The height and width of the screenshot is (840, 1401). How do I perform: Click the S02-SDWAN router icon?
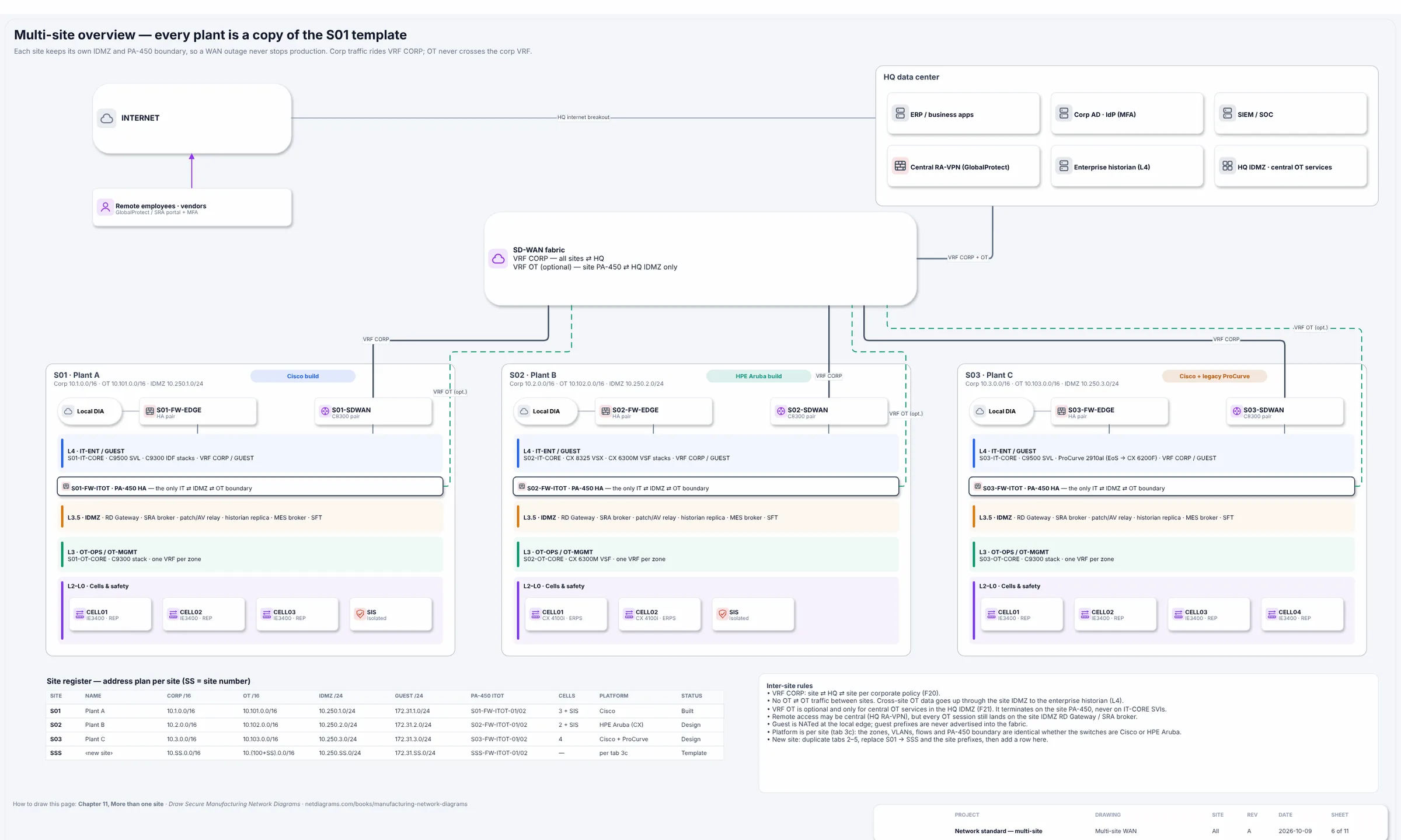780,411
